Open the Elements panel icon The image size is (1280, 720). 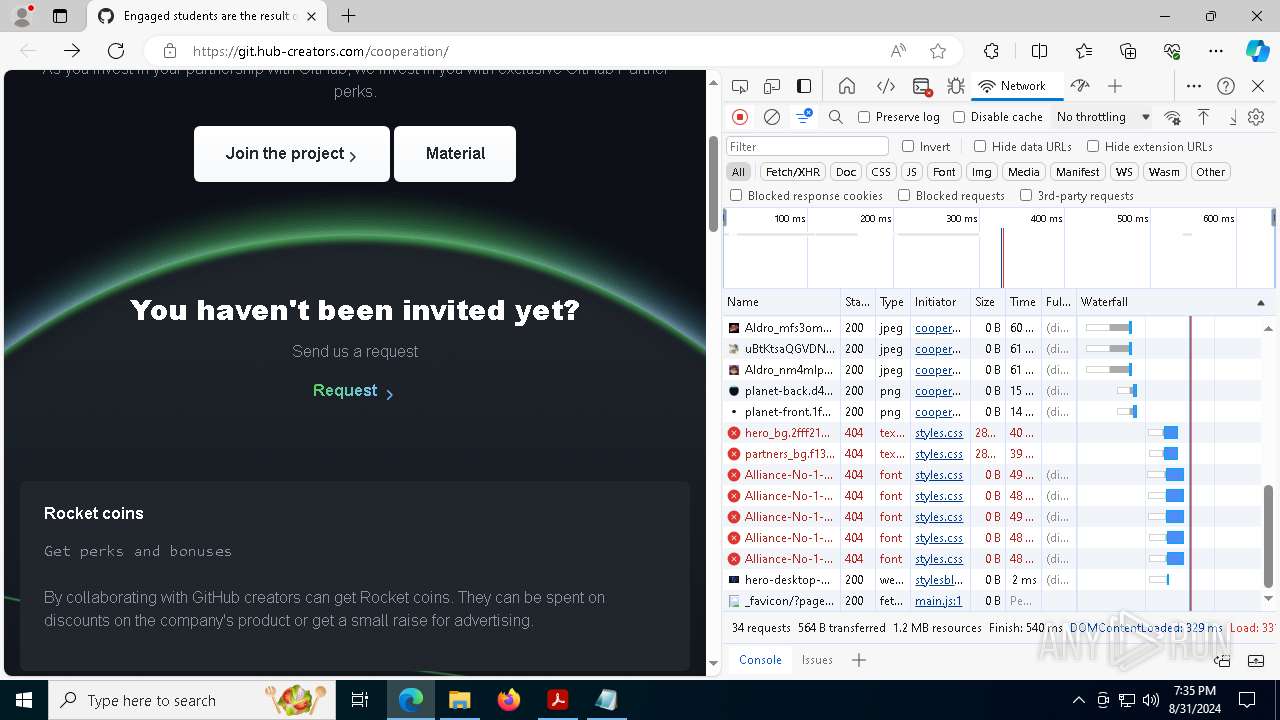point(885,86)
